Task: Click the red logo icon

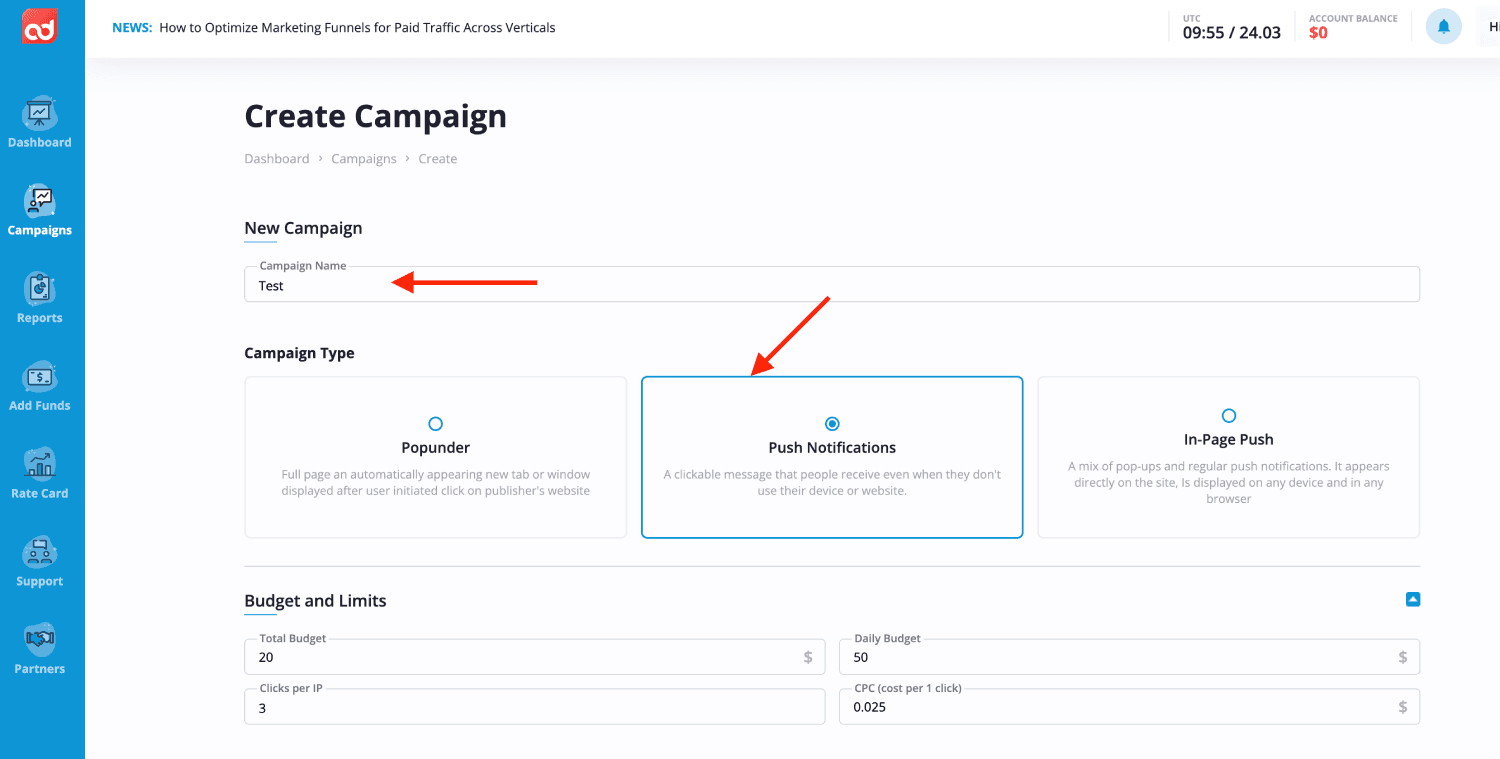Action: [x=40, y=26]
